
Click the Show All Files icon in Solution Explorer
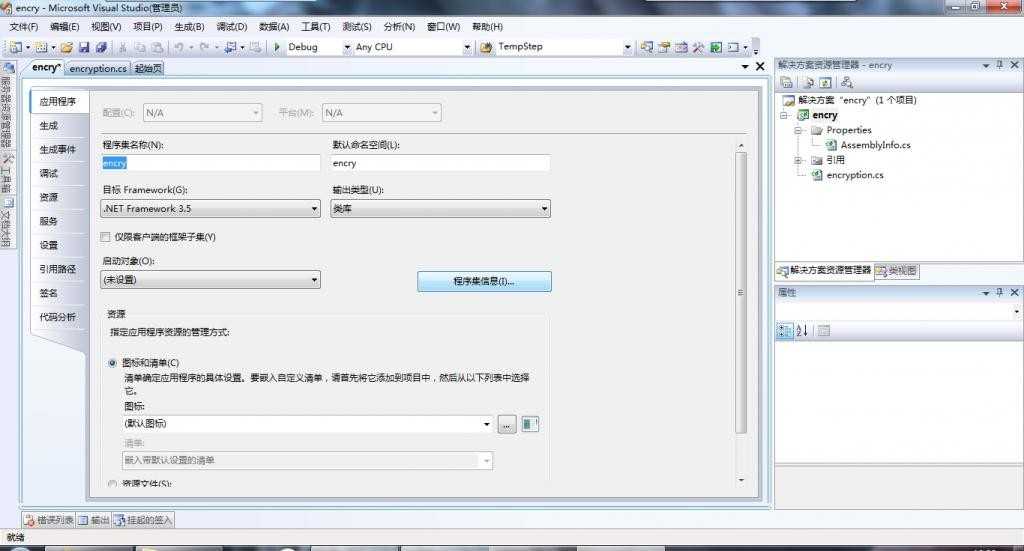[808, 82]
